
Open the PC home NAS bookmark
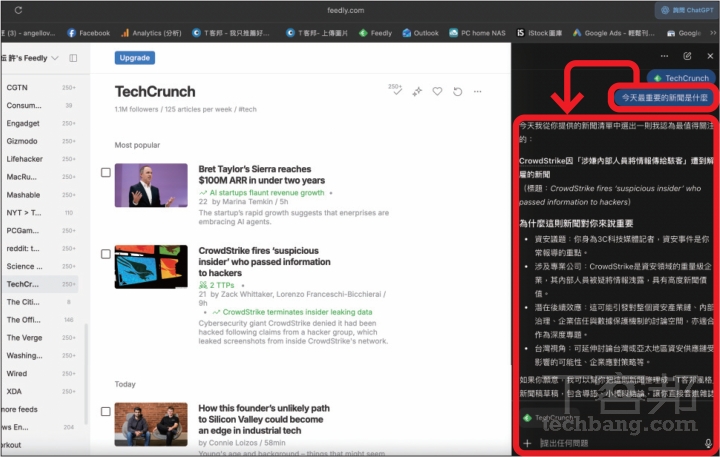click(x=478, y=33)
